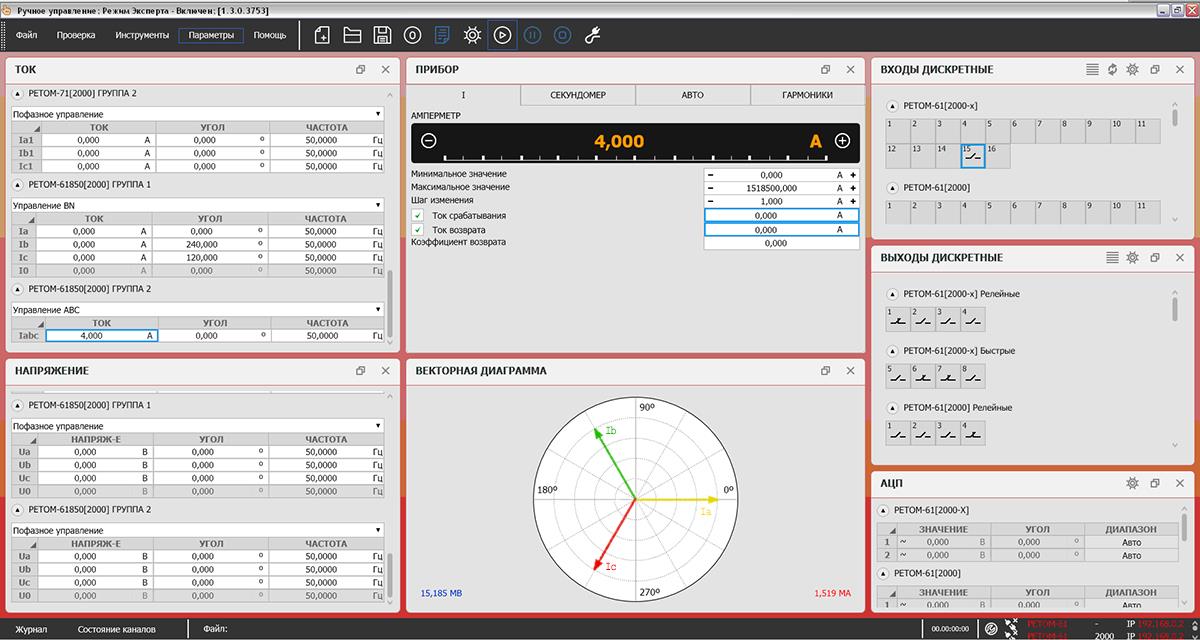Toggle relay output 3 of РЕТОМ-61[2000-х] Релейные
The width and height of the screenshot is (1200, 640).
point(948,319)
